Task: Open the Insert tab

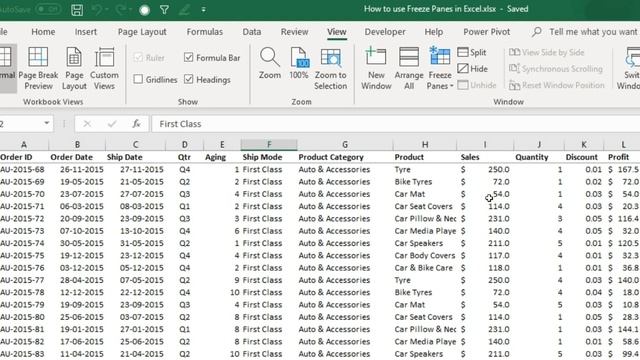Action: [86, 32]
